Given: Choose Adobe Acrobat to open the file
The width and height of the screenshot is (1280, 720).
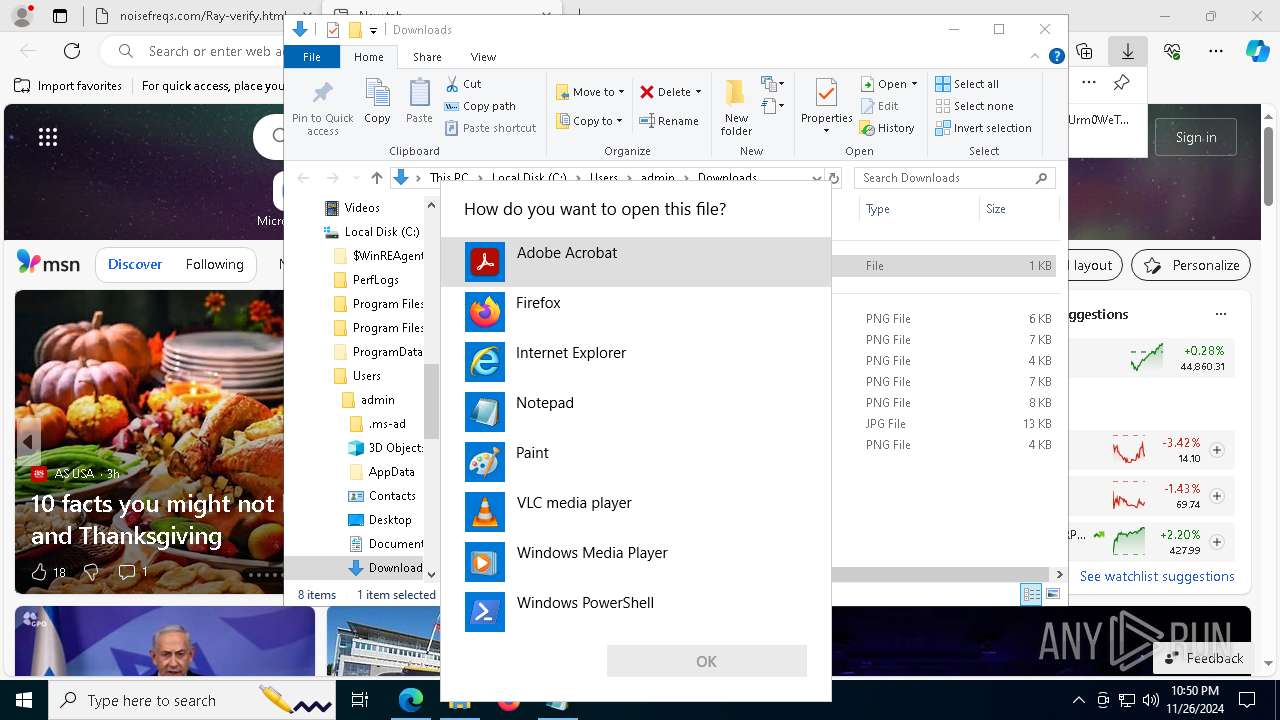Looking at the screenshot, I should point(636,262).
